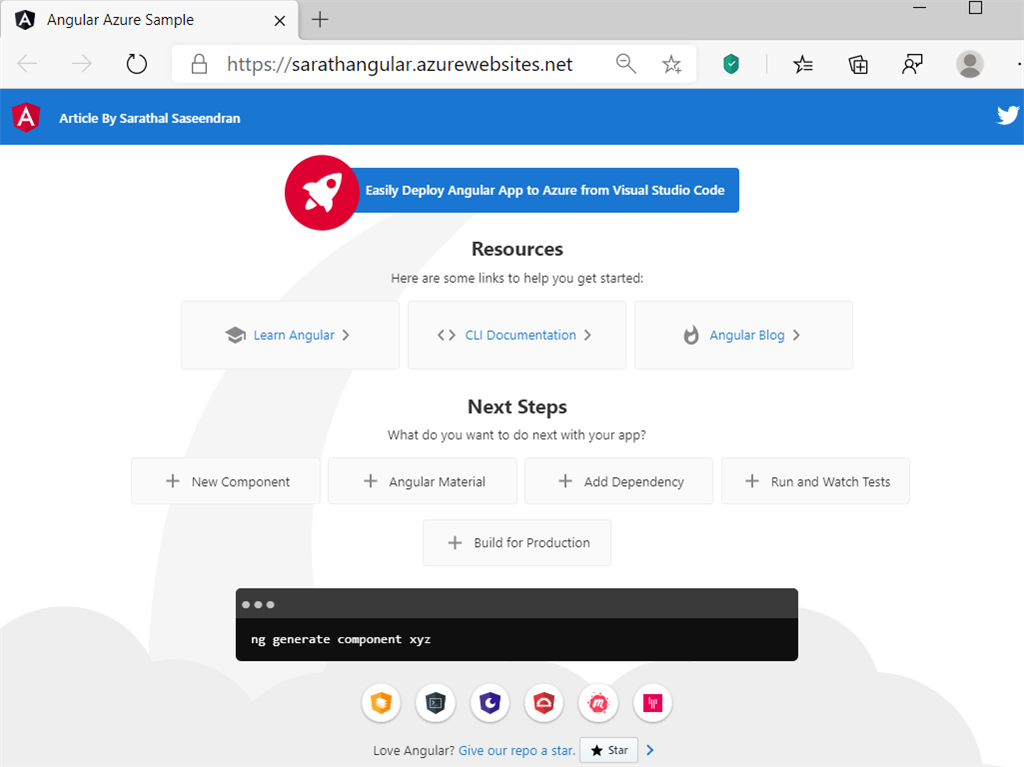The width and height of the screenshot is (1024, 767).
Task: Click the shield icon in the address bar
Action: (x=731, y=63)
